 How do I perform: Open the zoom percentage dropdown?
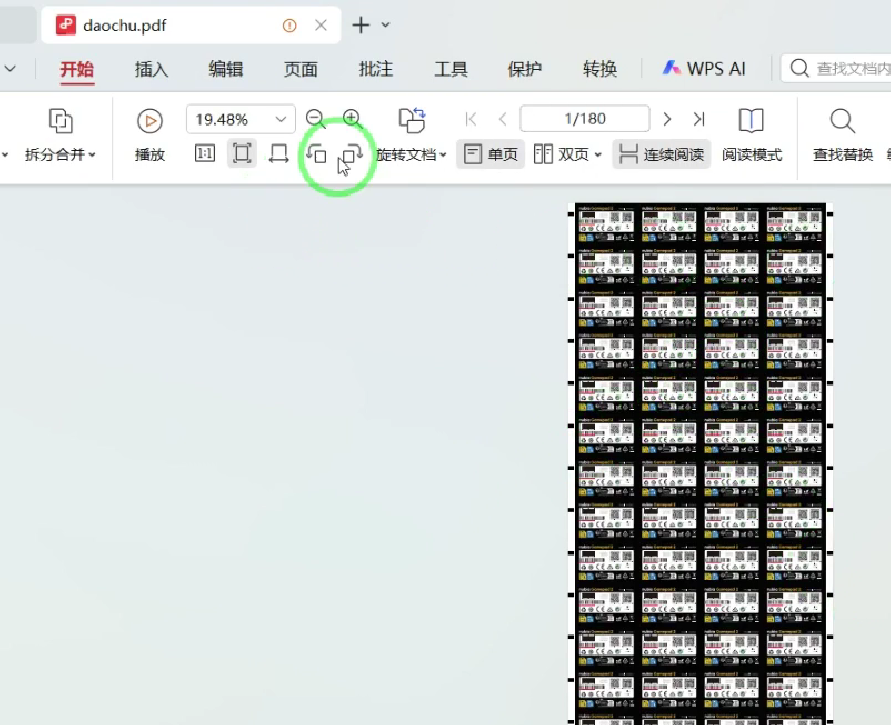281,119
